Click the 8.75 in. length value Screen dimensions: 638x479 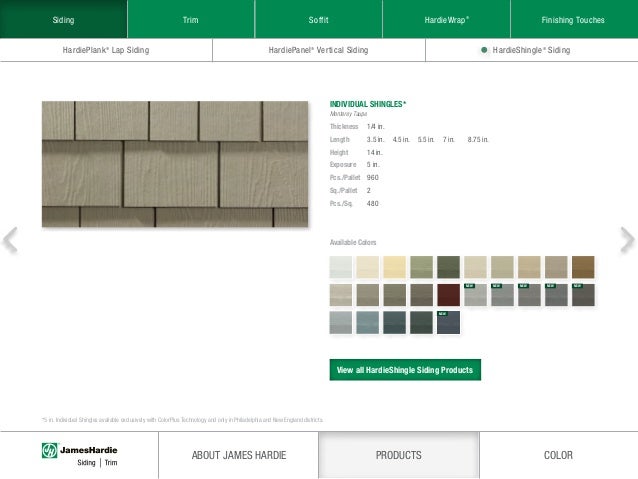[x=478, y=140]
